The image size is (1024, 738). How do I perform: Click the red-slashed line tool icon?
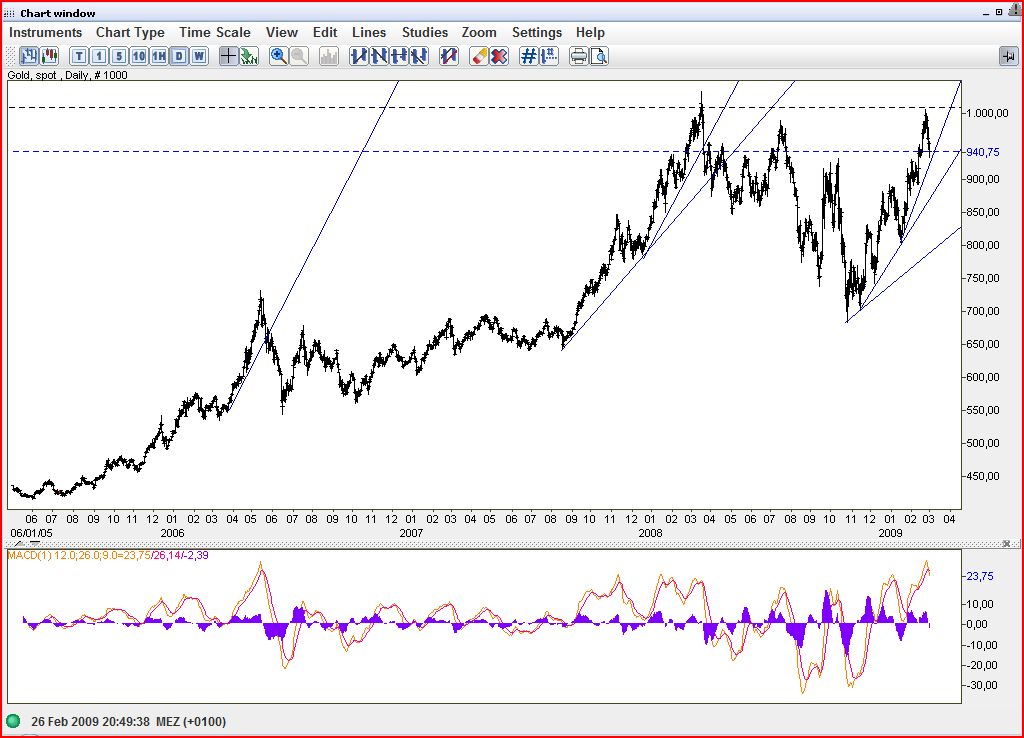pyautogui.click(x=449, y=56)
